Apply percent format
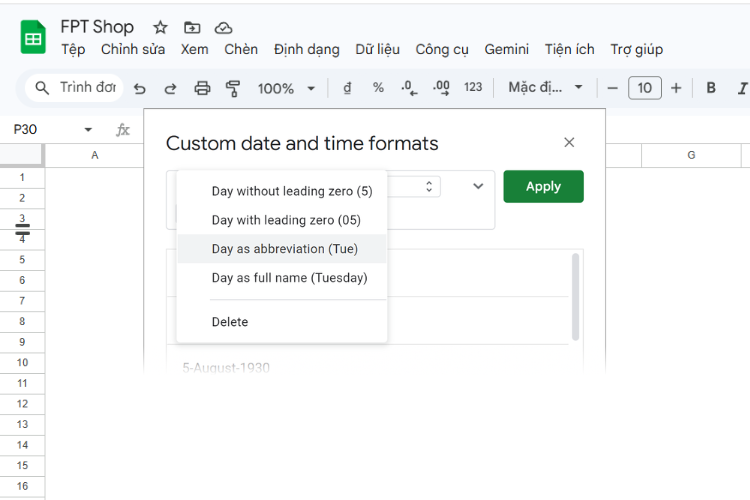Viewport: 750px width, 500px height. tap(378, 88)
